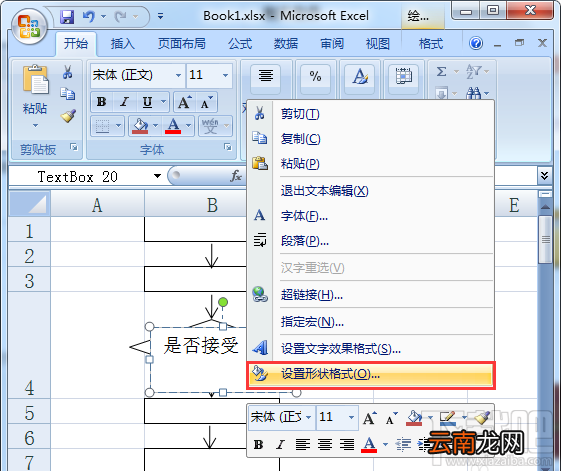This screenshot has width=561, height=471.
Task: Open the underline style dropdown
Action: point(163,102)
